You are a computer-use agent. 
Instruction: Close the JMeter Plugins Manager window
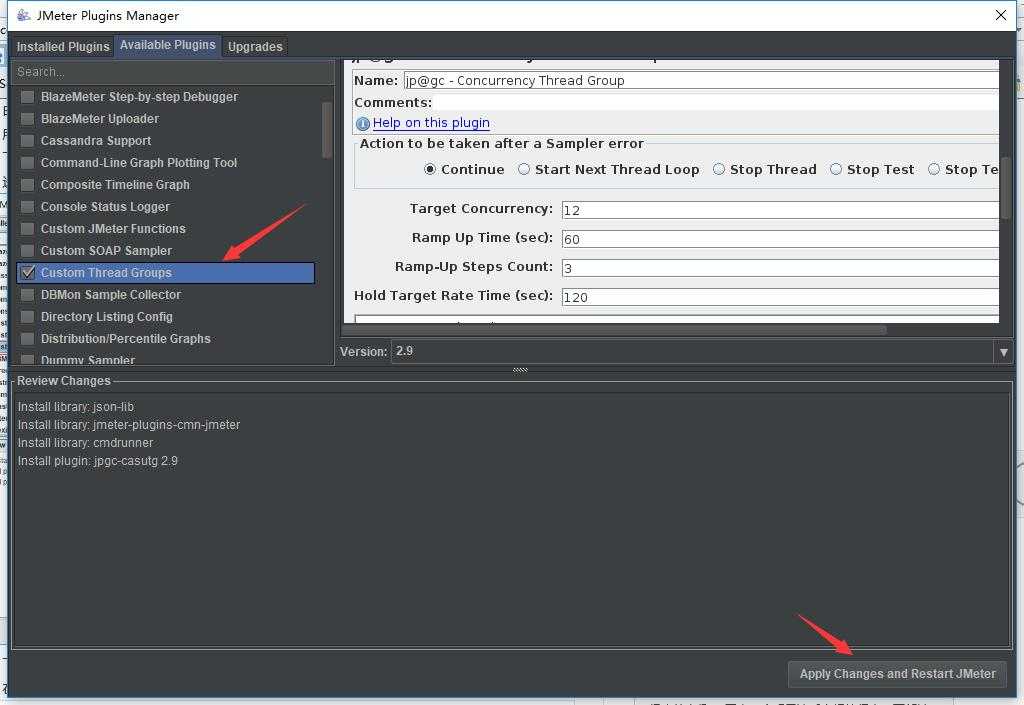(x=1000, y=15)
